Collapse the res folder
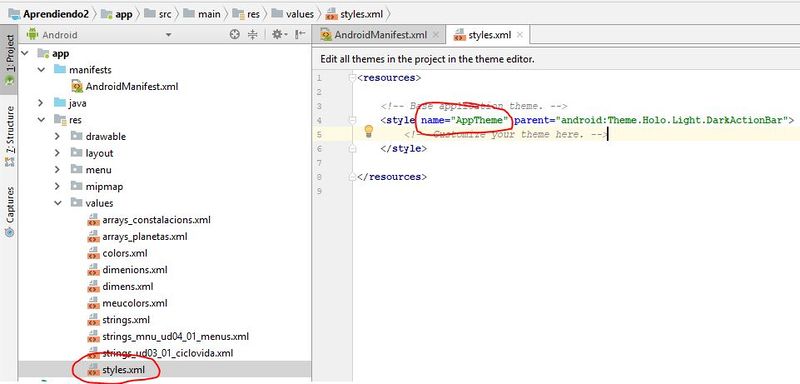The width and height of the screenshot is (800, 384). [41, 120]
